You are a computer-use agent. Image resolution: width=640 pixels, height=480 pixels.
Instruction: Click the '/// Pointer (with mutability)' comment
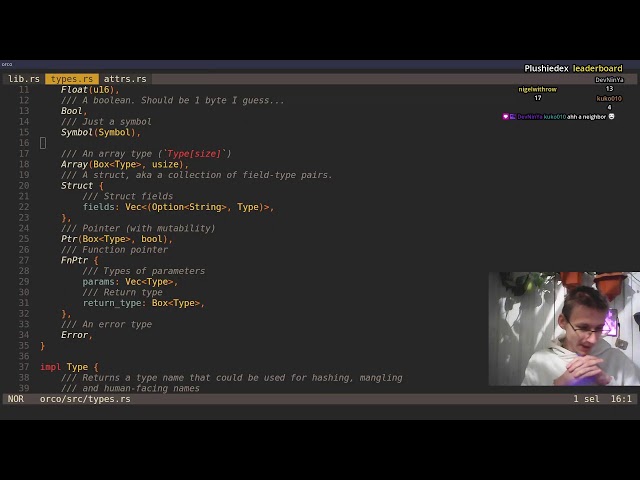138,228
